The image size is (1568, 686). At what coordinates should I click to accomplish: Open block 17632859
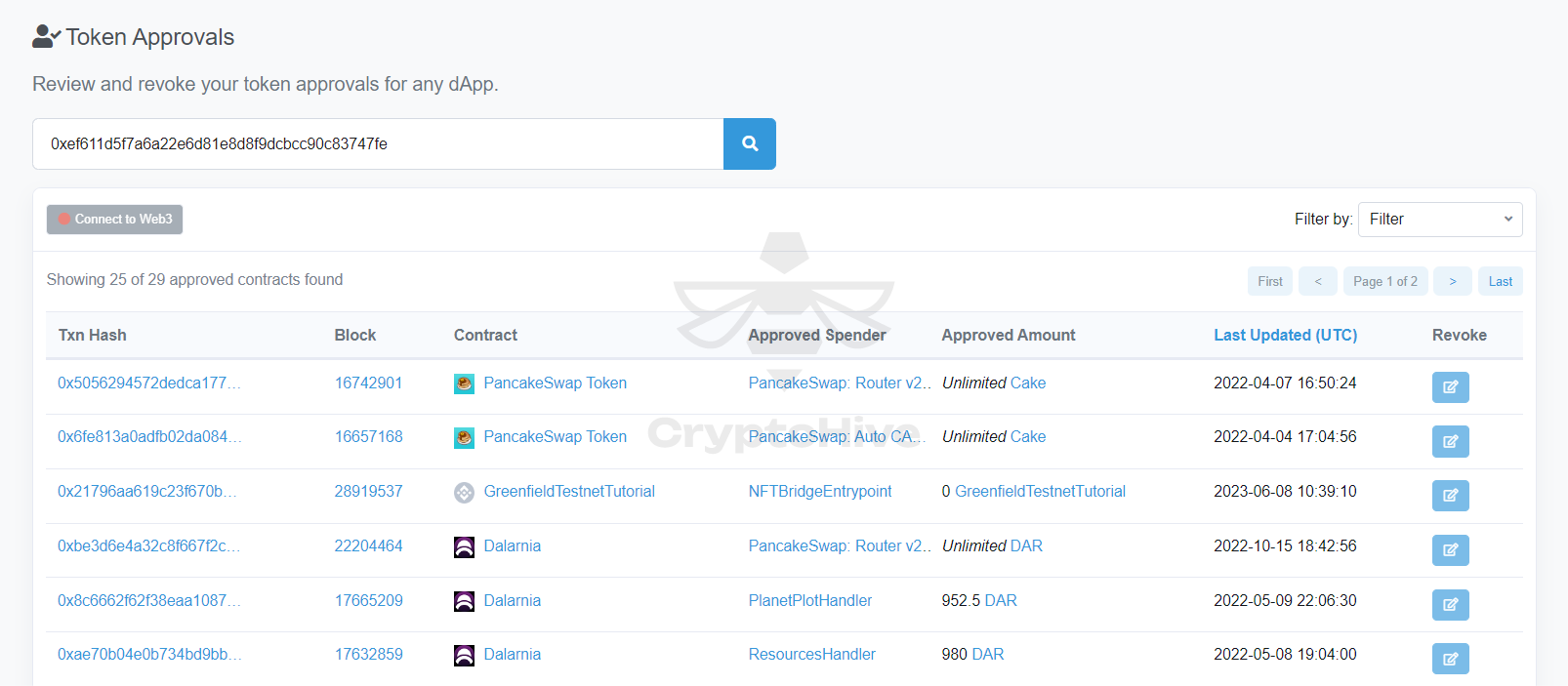(x=368, y=654)
